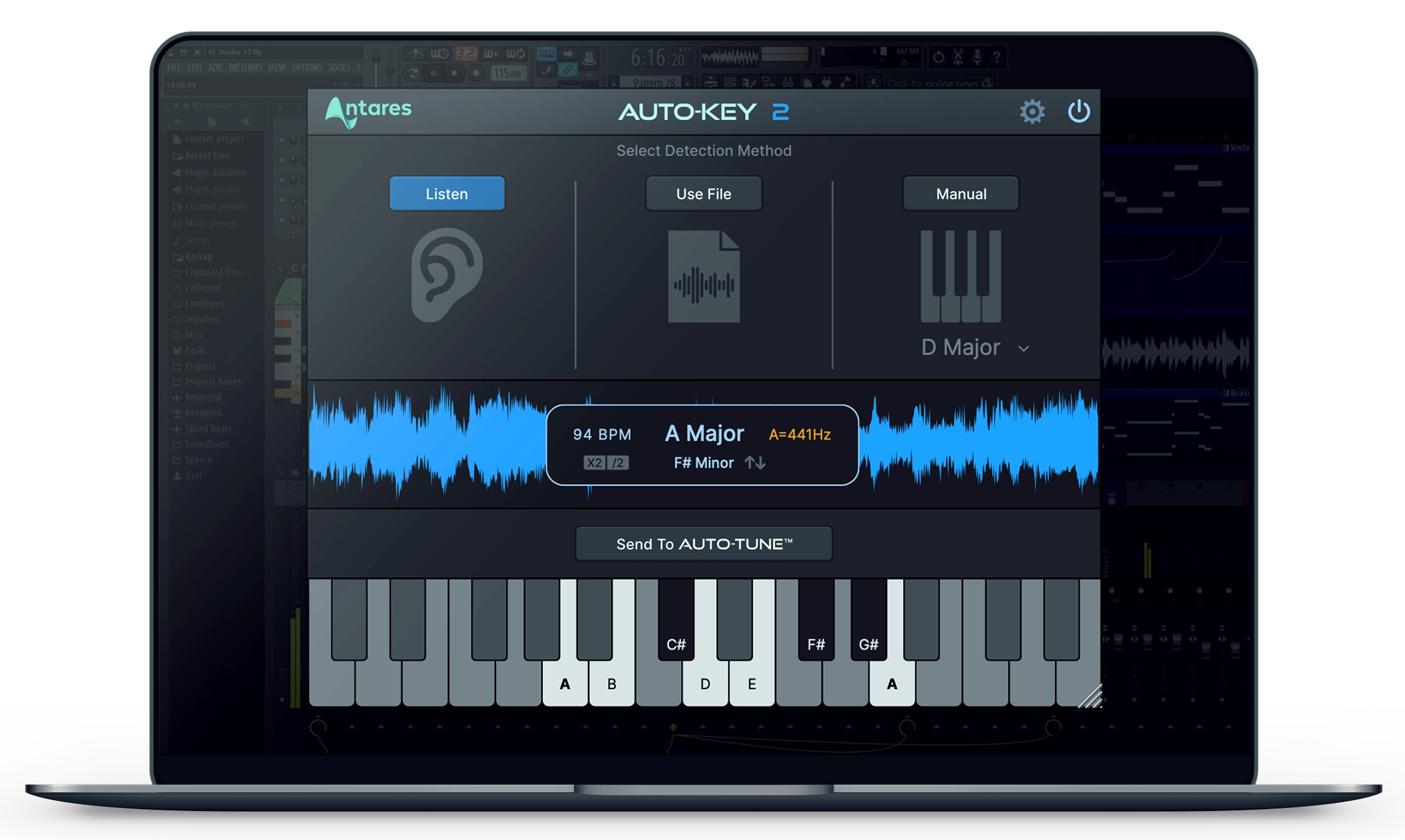Click the manual piano keys icon
Image resolution: width=1405 pixels, height=840 pixels.
click(x=961, y=276)
